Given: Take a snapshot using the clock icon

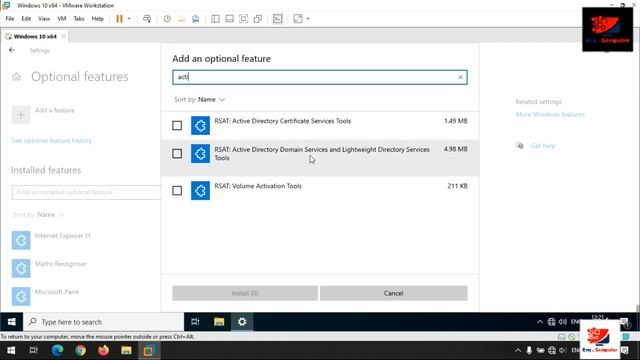Looking at the screenshot, I should click(167, 19).
